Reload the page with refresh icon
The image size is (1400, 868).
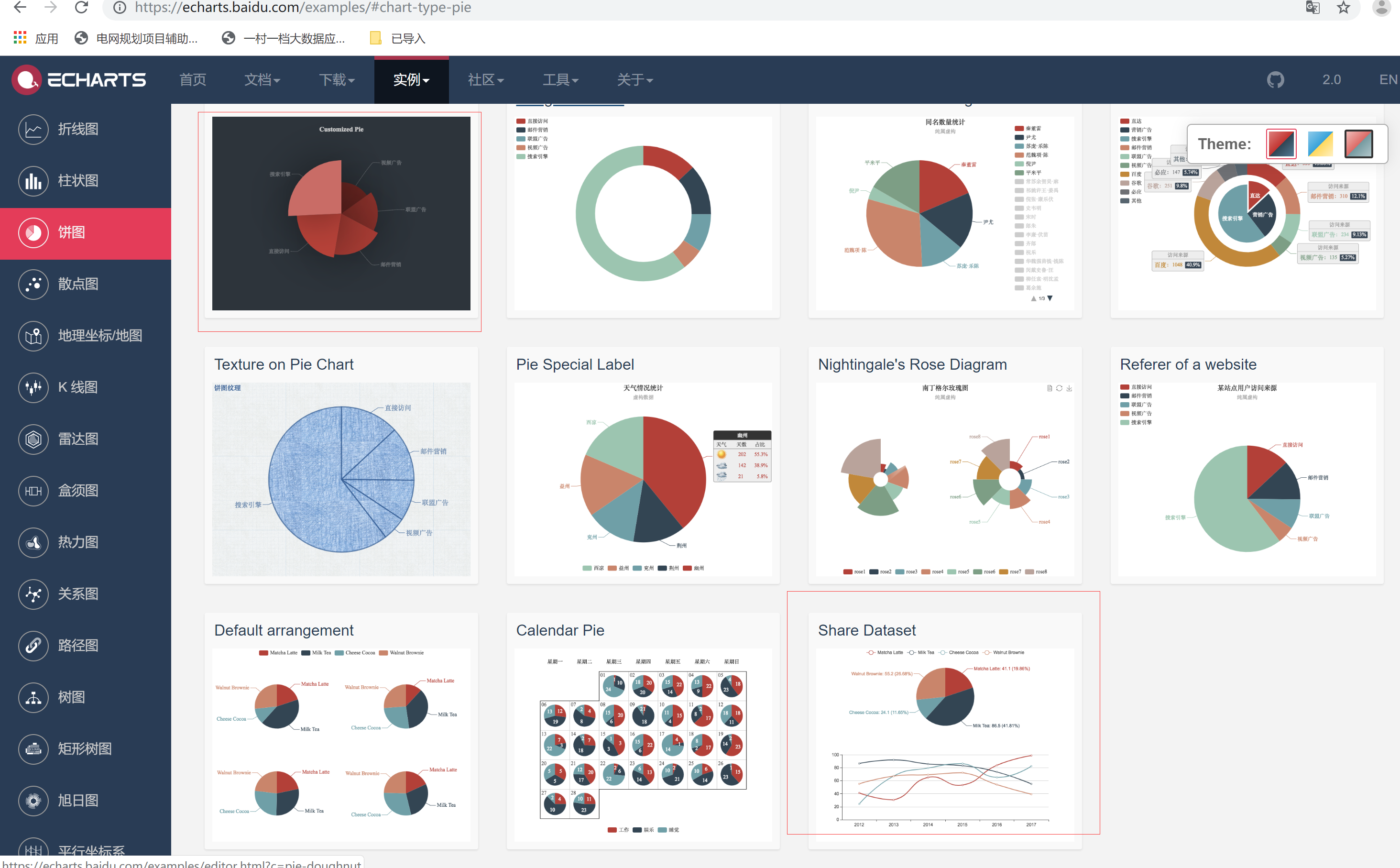click(82, 8)
